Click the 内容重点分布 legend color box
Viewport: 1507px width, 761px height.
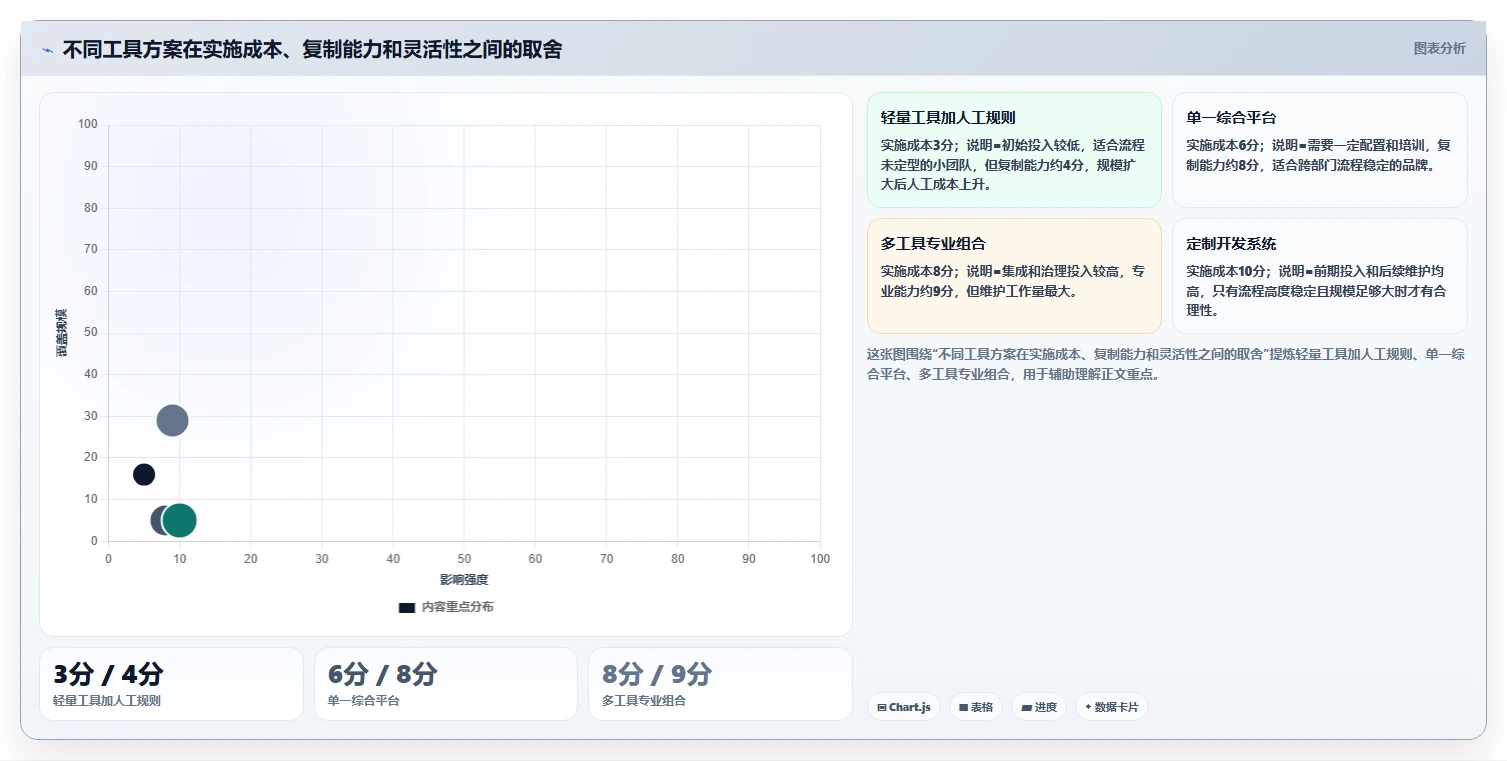[407, 607]
